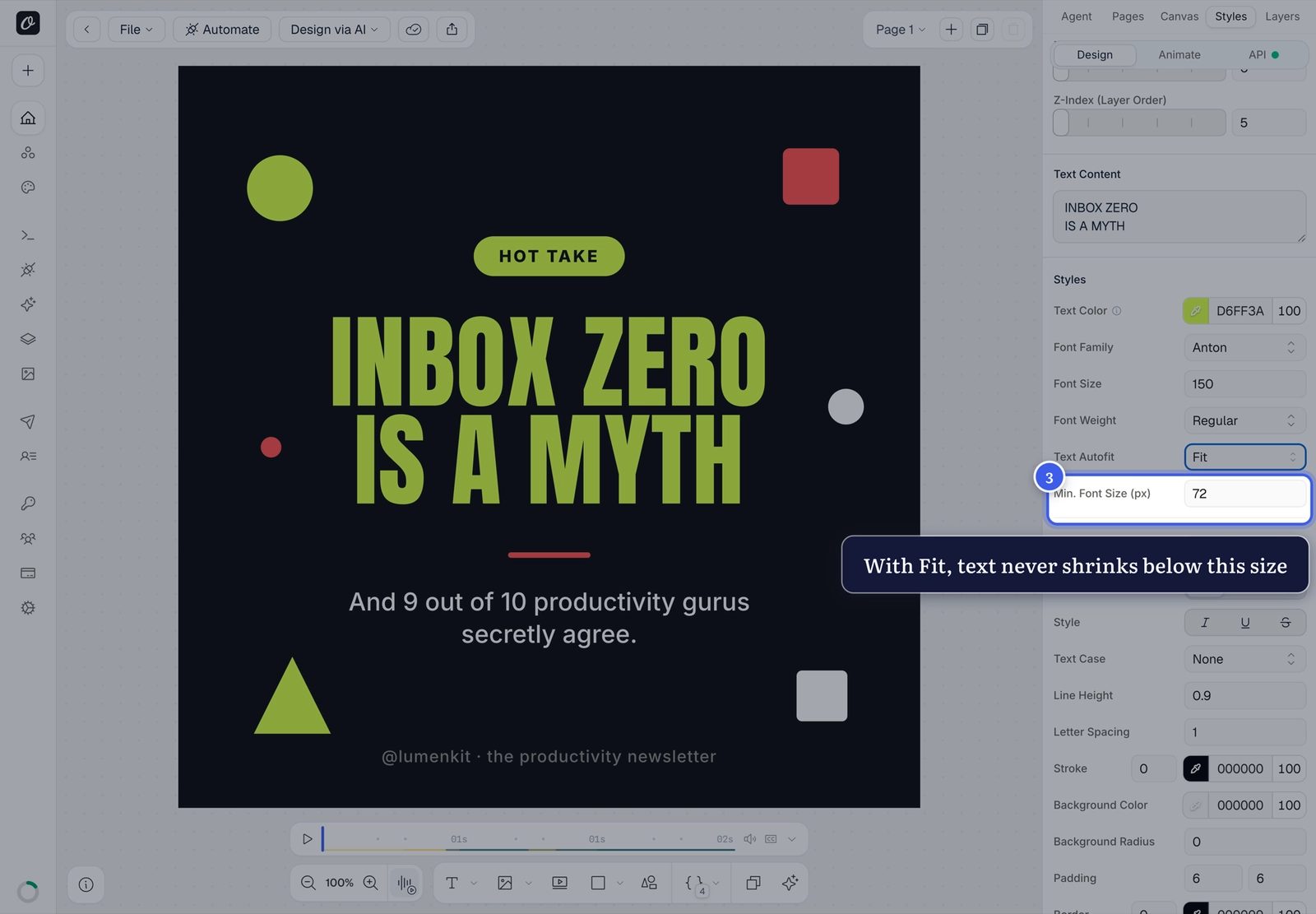Open the layers stack icon in sidebar
The image size is (1316, 914).
pyautogui.click(x=28, y=339)
